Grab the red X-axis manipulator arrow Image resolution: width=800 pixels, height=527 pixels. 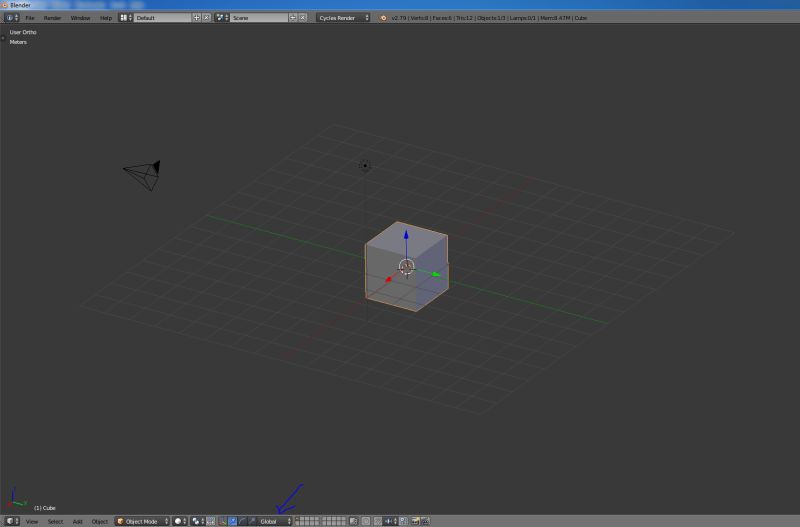[389, 279]
